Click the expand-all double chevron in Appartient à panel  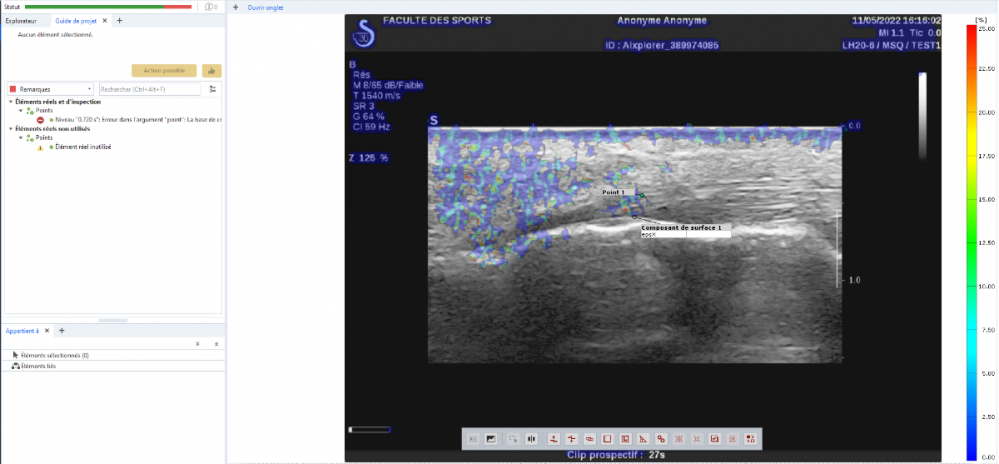[198, 344]
